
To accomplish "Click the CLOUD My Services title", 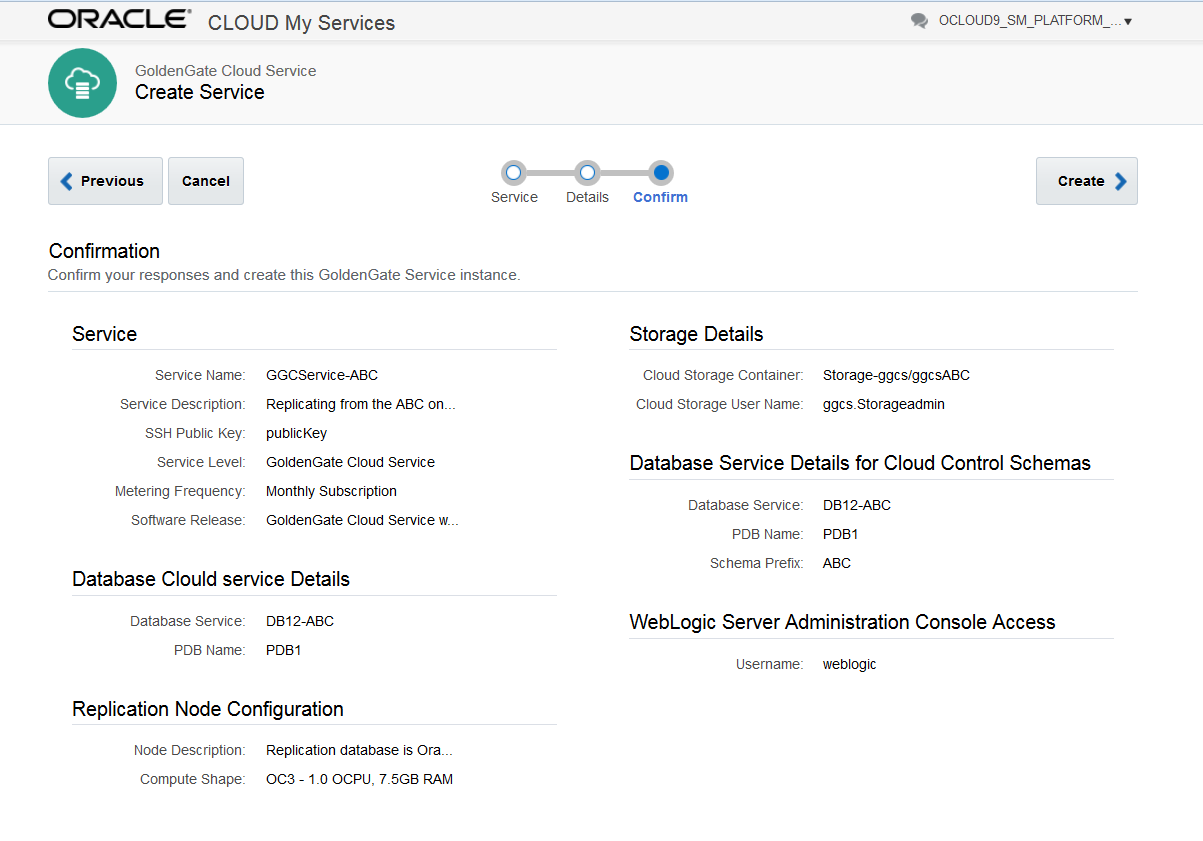I will (301, 22).
